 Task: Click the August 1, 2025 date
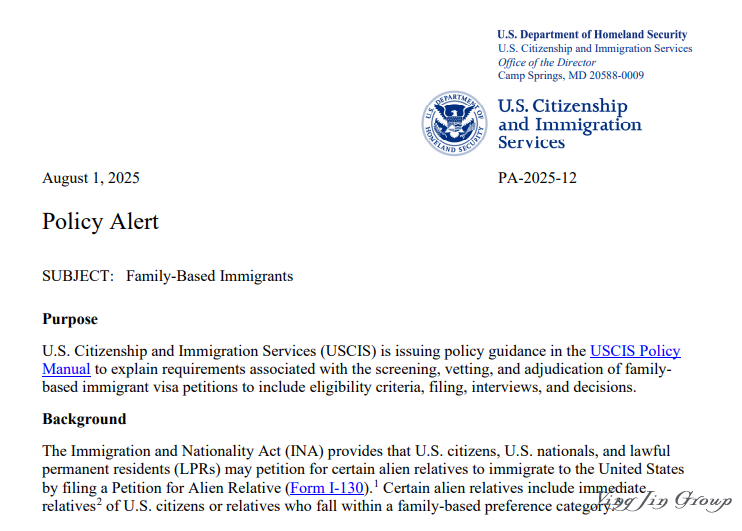(x=91, y=179)
